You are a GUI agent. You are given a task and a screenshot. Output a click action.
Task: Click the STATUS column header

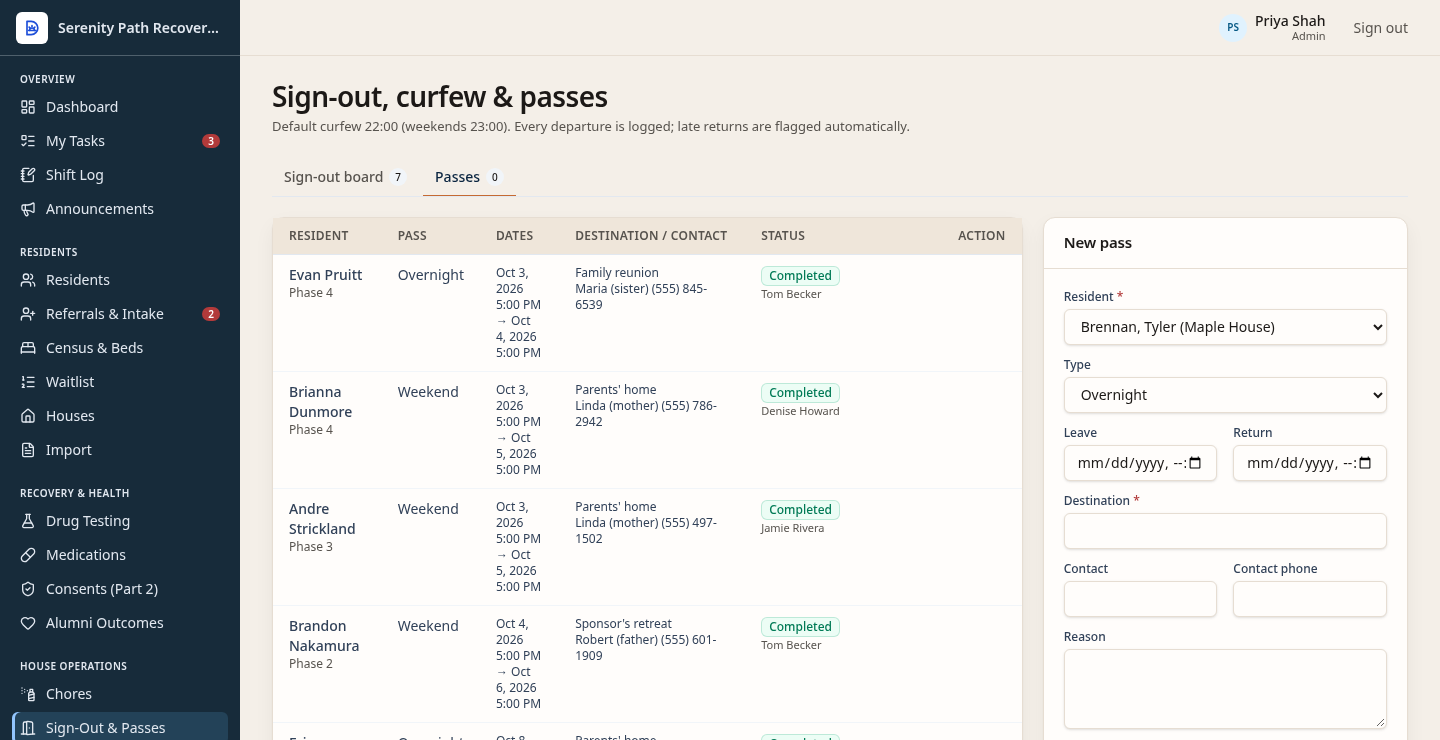click(x=783, y=236)
